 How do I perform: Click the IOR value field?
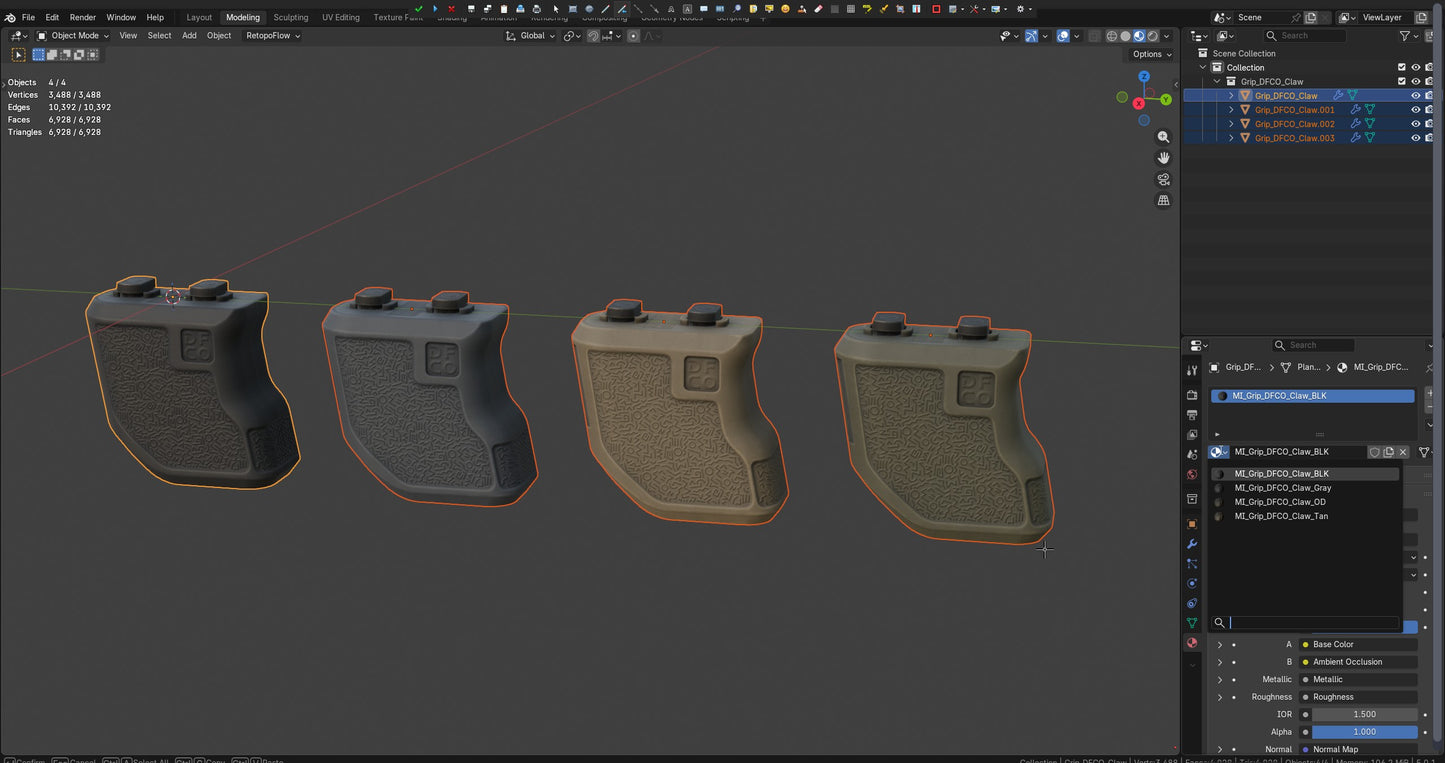click(1365, 715)
